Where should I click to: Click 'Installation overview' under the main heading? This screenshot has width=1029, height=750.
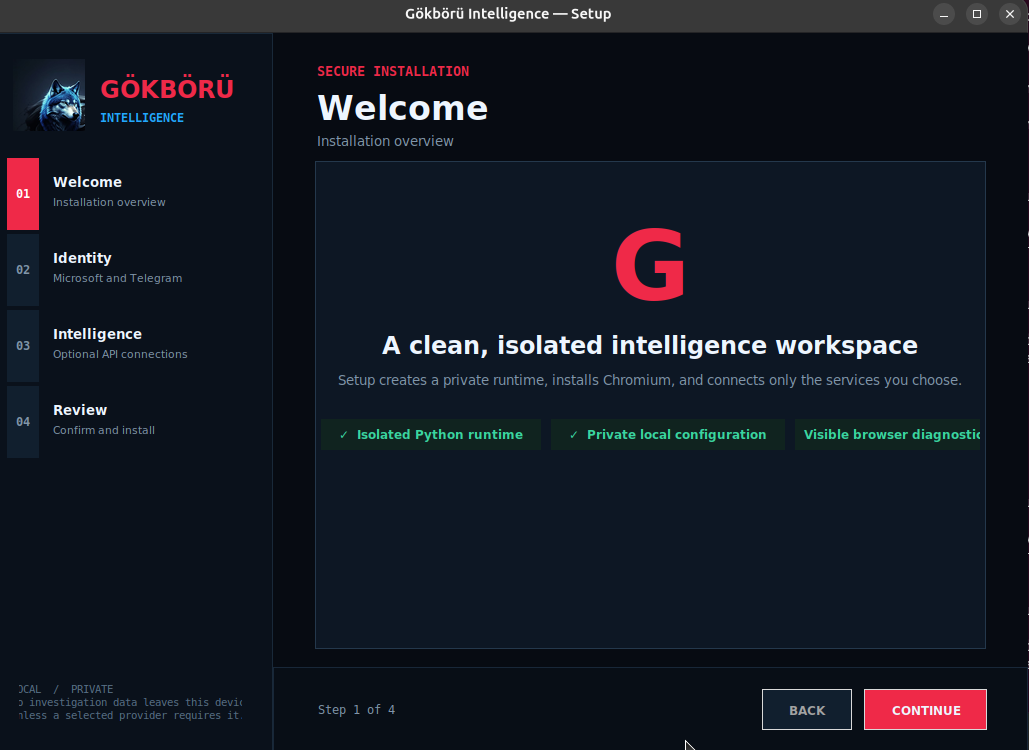coord(385,141)
